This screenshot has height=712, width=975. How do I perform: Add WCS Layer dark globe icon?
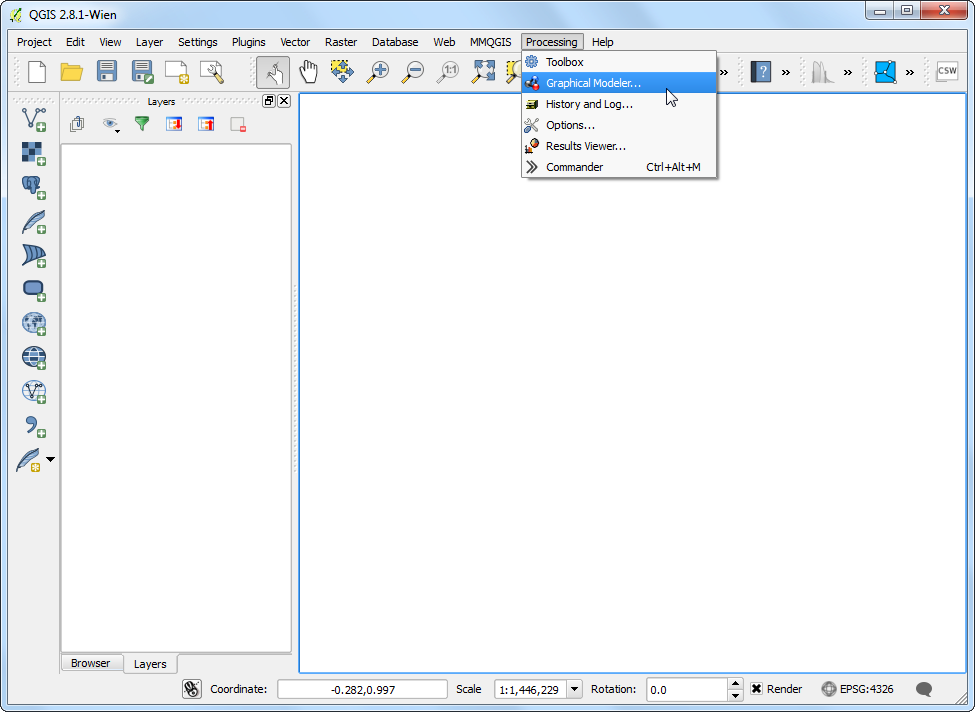coord(34,358)
